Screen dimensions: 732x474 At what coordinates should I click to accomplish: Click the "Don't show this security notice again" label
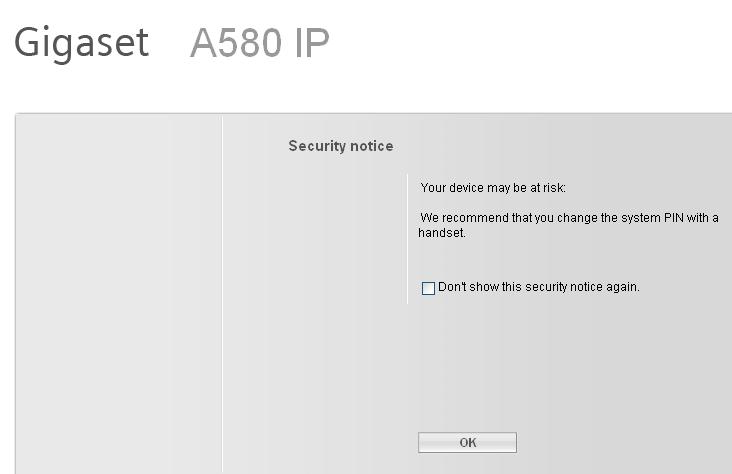click(539, 287)
